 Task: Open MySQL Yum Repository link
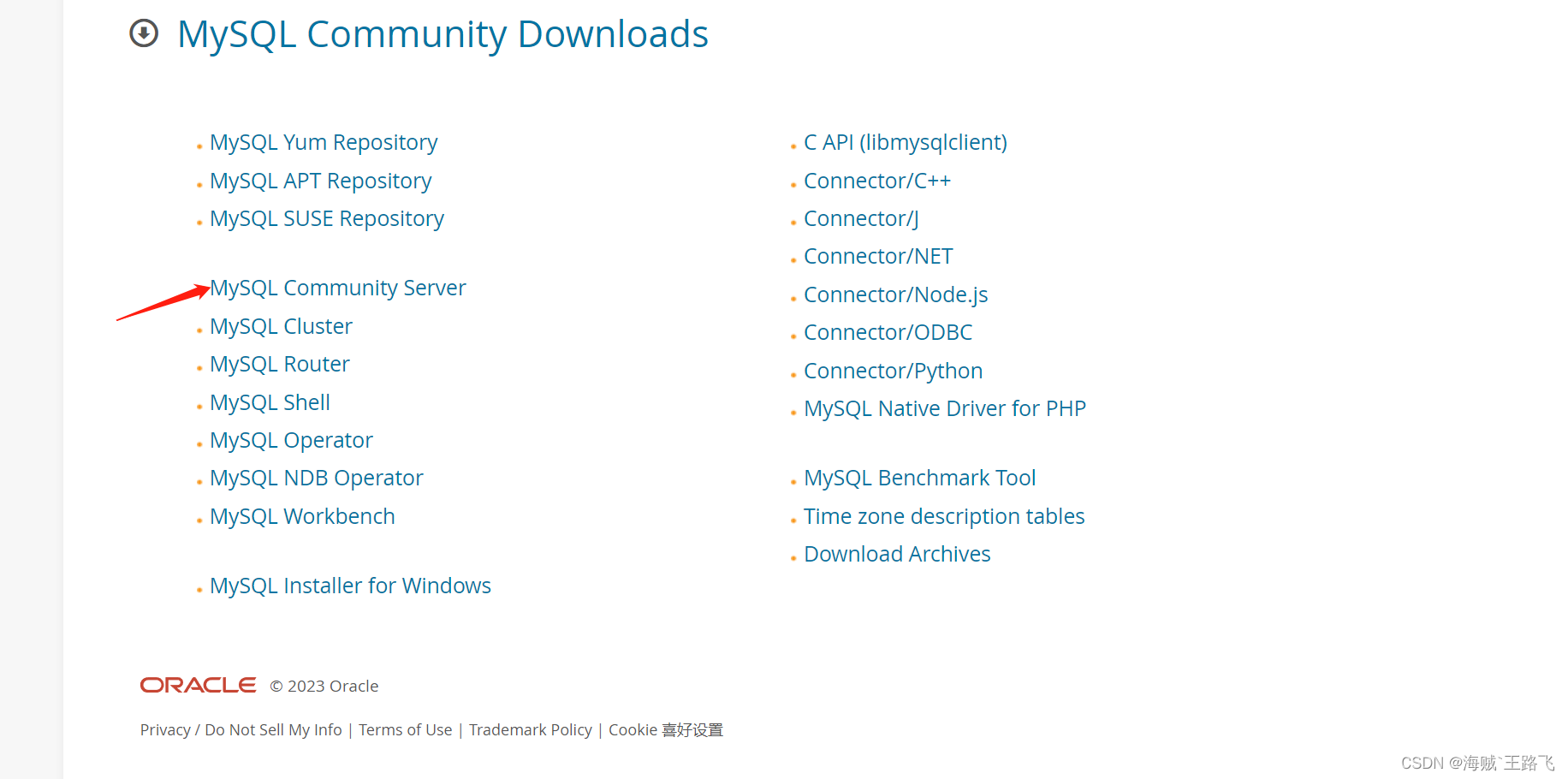point(324,142)
